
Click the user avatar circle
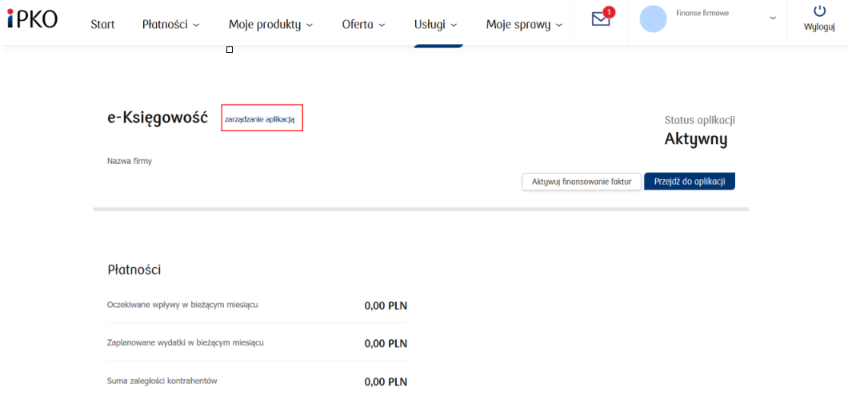pyautogui.click(x=653, y=19)
